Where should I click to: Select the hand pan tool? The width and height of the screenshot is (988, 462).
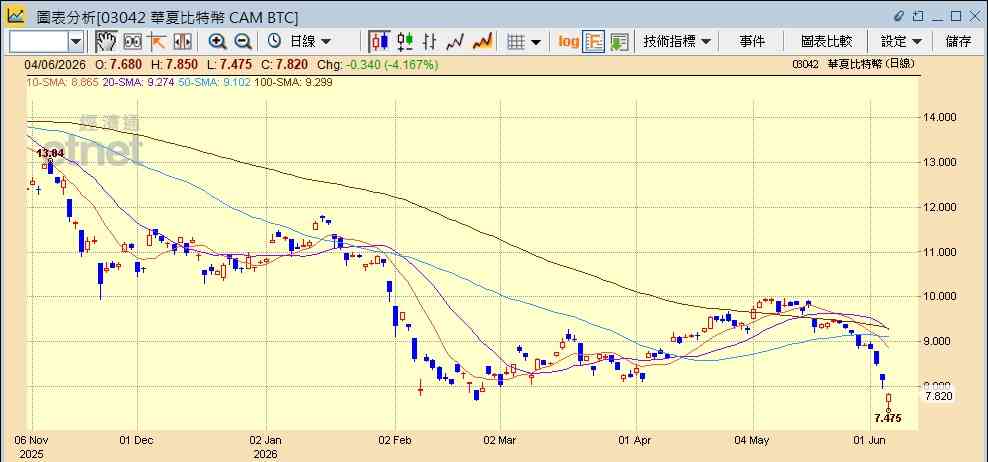106,42
